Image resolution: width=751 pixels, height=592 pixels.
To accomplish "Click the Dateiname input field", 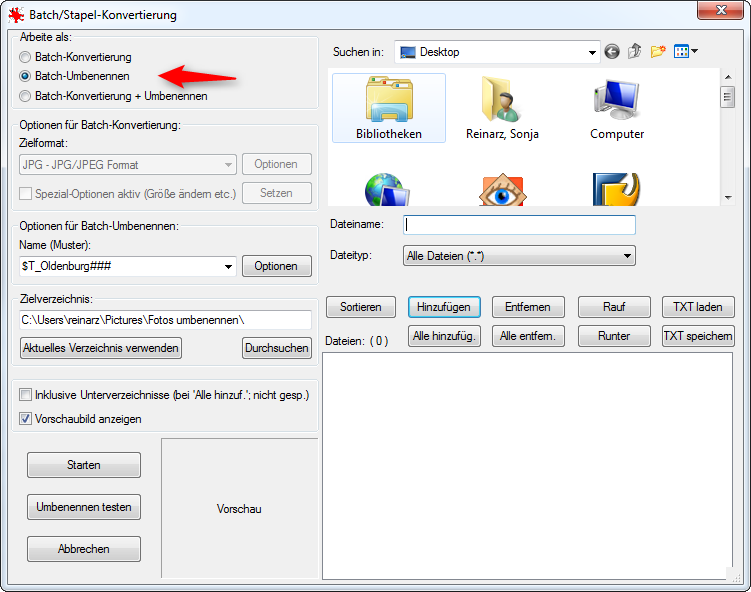I will tap(520, 225).
